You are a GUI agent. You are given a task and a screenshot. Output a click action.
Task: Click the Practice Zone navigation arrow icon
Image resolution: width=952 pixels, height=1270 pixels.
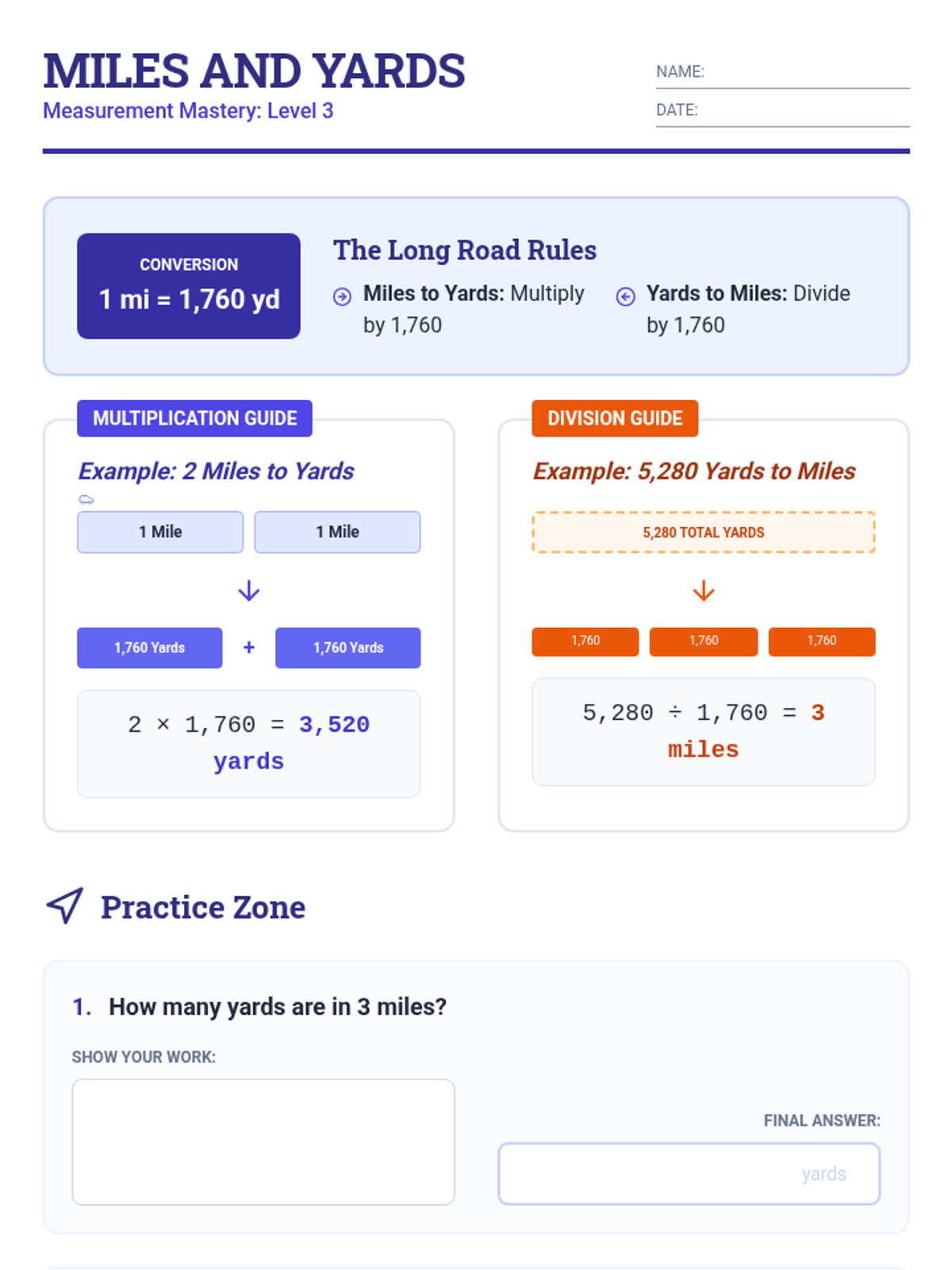coord(65,906)
